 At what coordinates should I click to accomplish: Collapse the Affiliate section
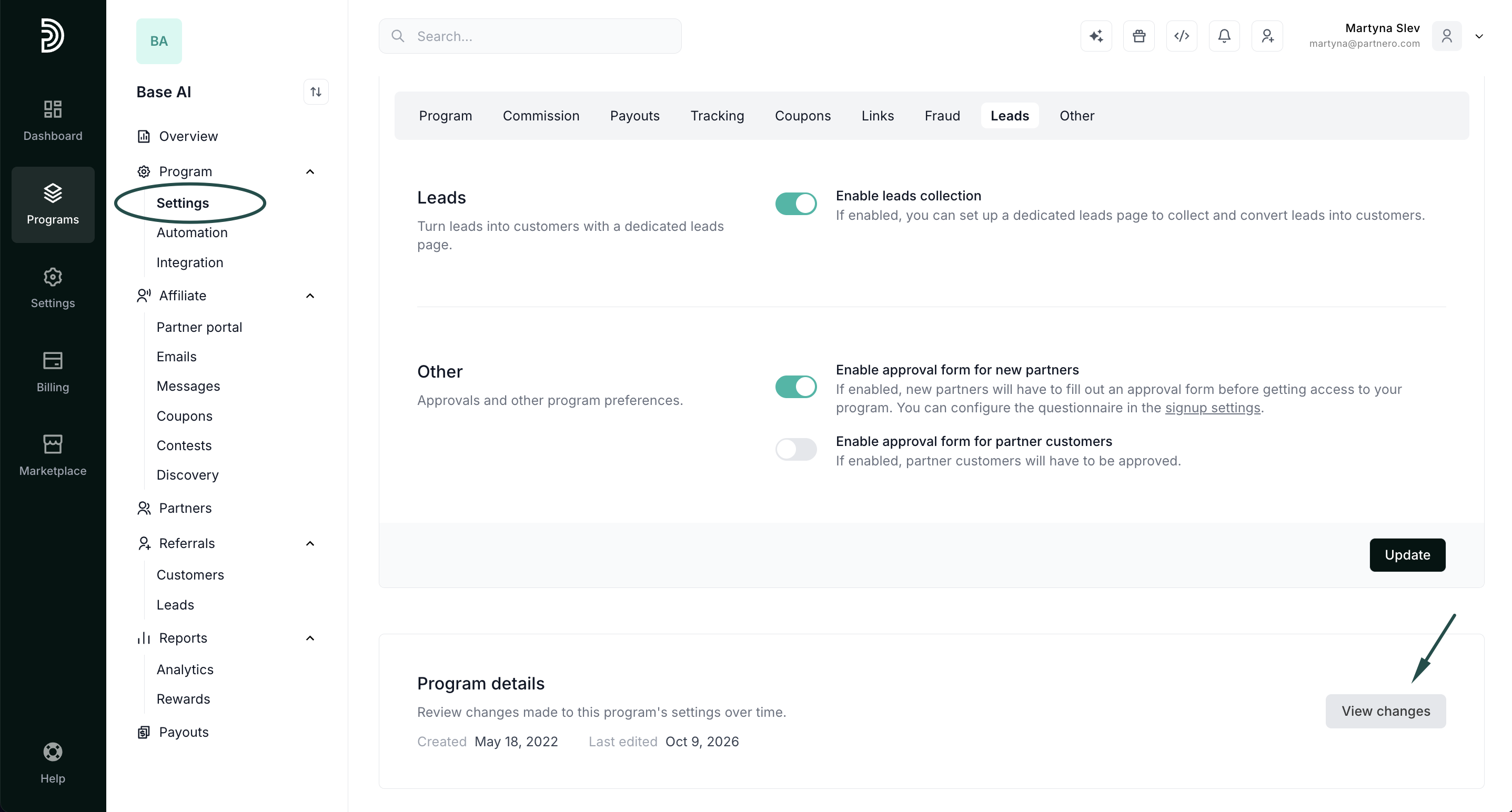[x=310, y=296]
